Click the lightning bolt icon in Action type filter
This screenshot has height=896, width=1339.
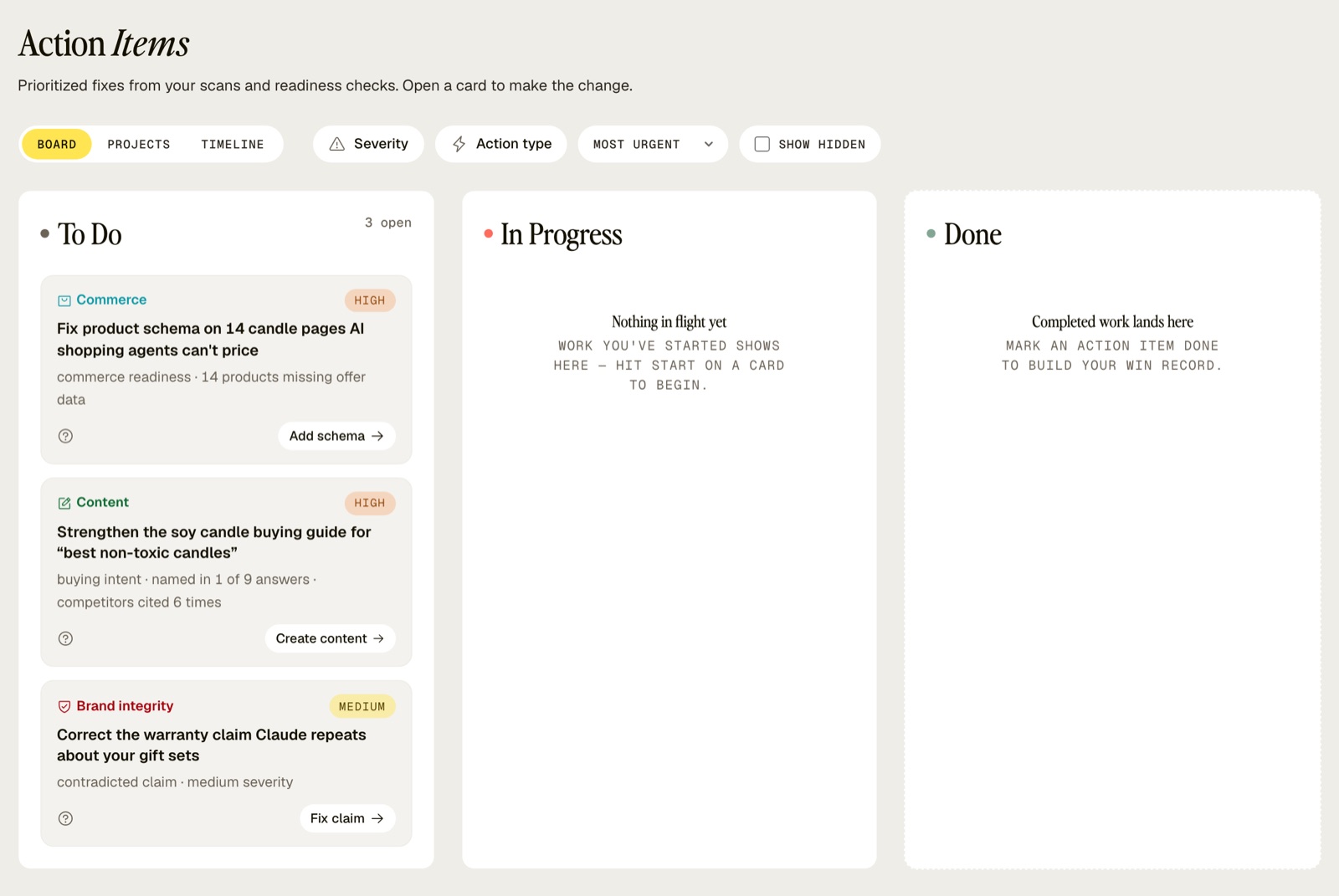coord(459,144)
